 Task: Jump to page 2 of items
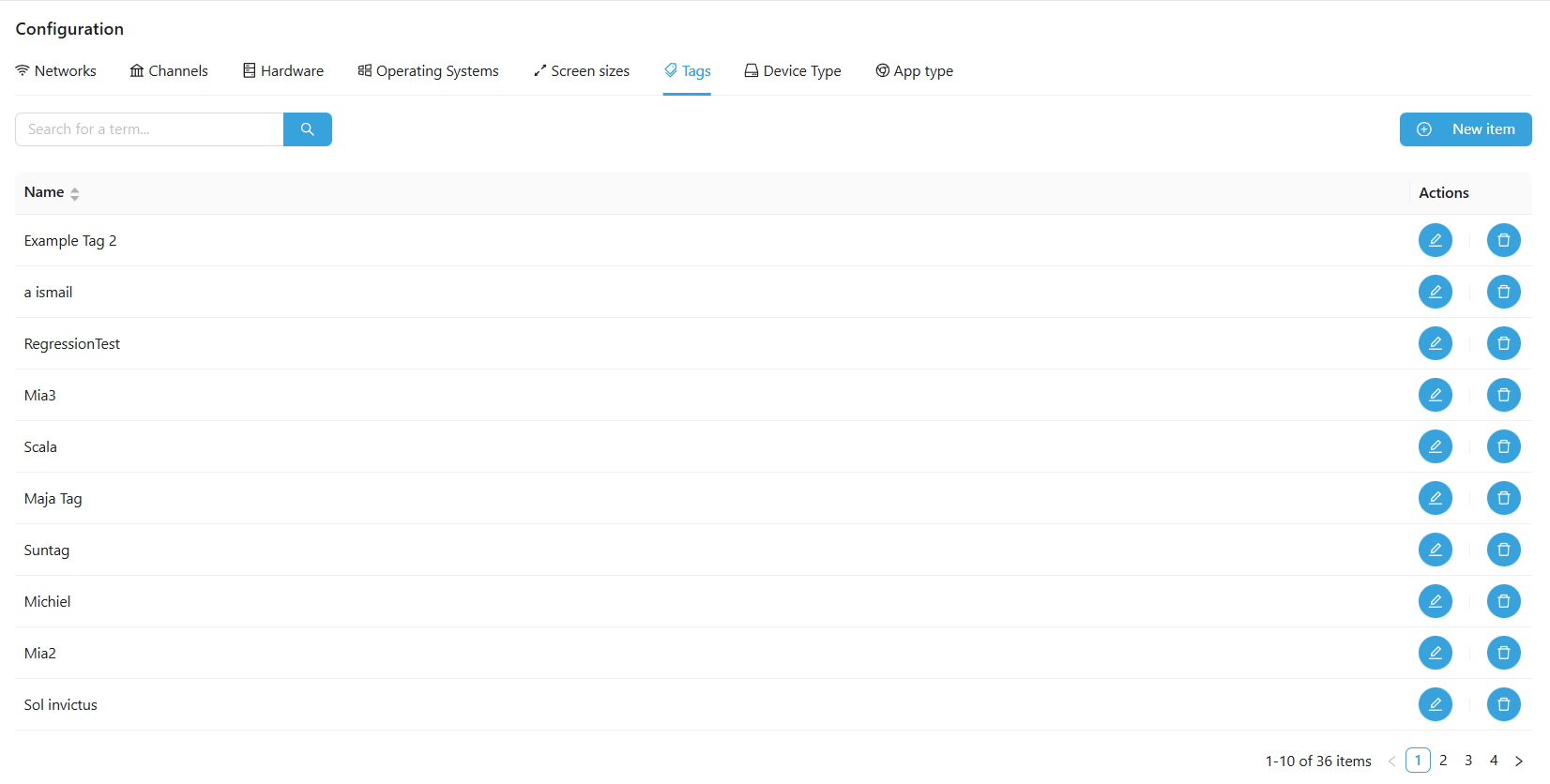point(1443,761)
